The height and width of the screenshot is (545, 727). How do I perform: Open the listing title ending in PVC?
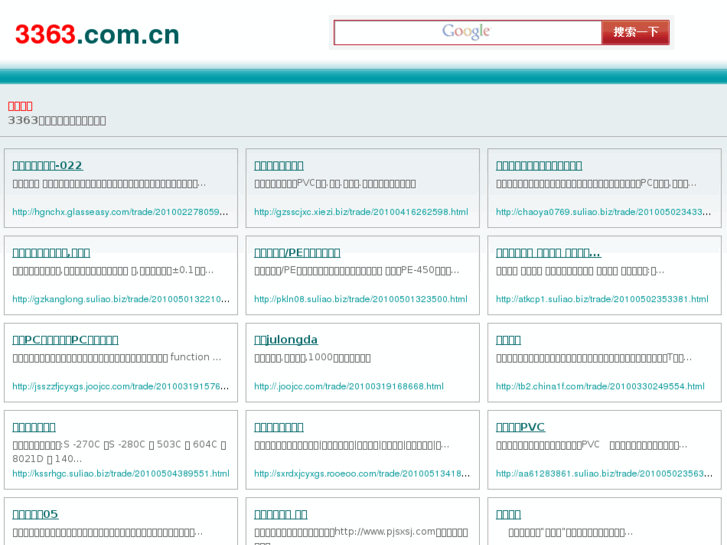(520, 427)
